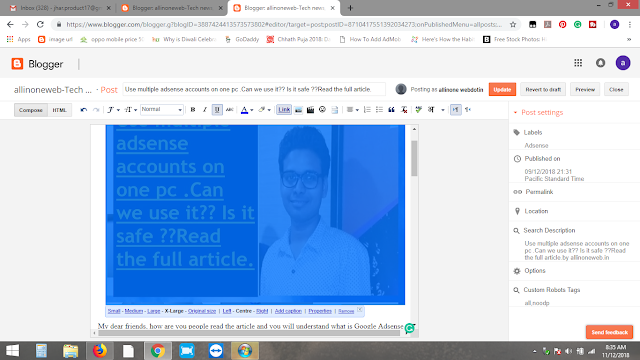Open the Labels settings section
640x360 pixels.
[533, 133]
